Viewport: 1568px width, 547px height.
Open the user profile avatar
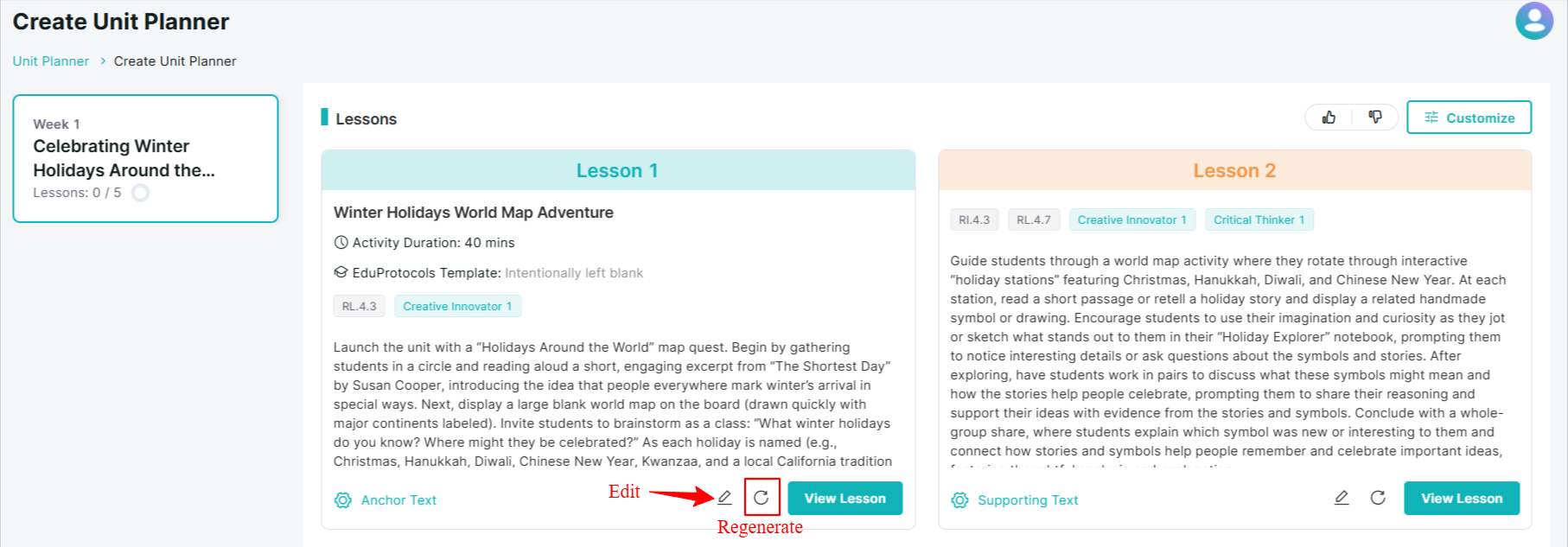pyautogui.click(x=1534, y=21)
